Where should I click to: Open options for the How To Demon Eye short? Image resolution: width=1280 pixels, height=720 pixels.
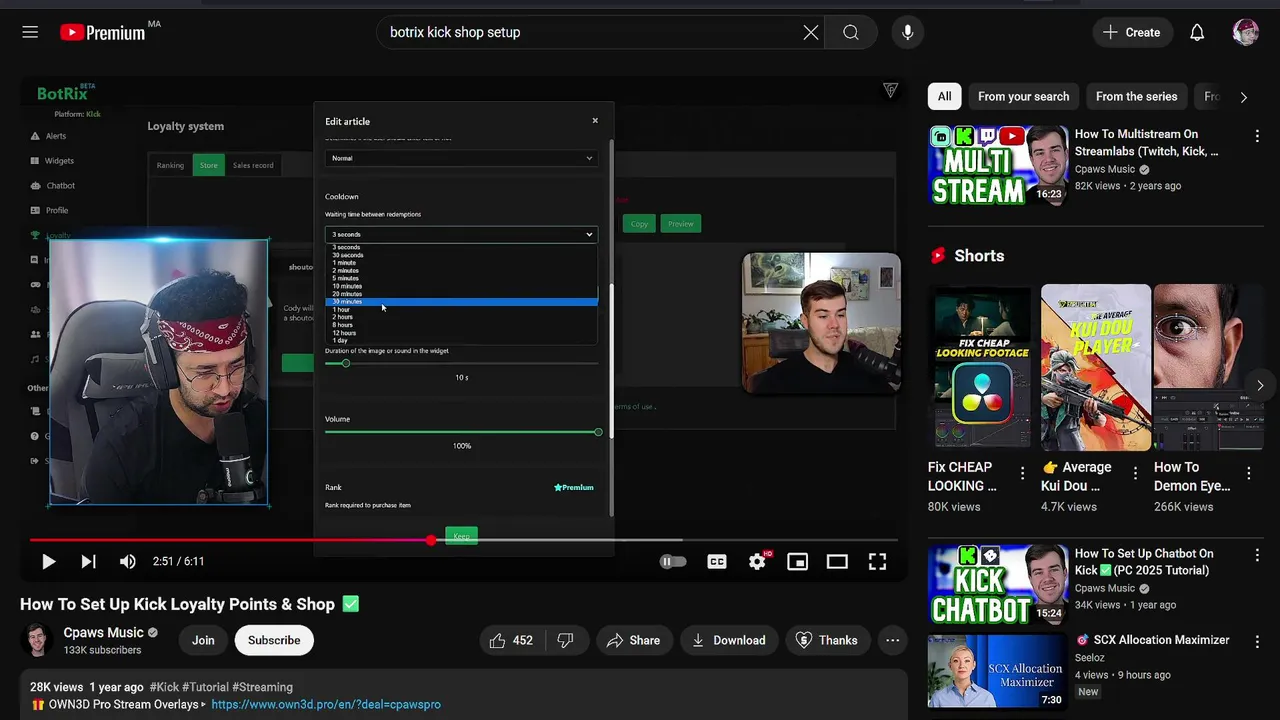tap(1248, 473)
